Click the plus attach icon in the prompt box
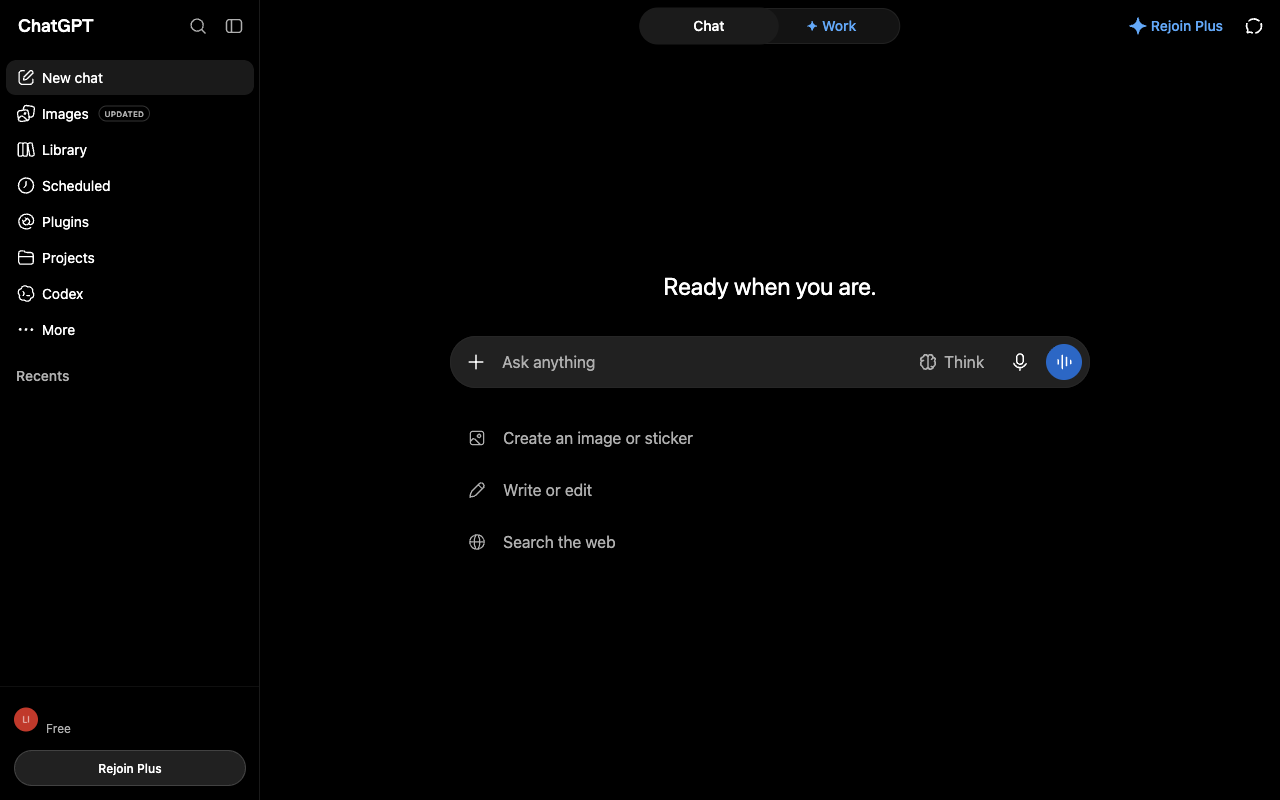 tap(476, 362)
